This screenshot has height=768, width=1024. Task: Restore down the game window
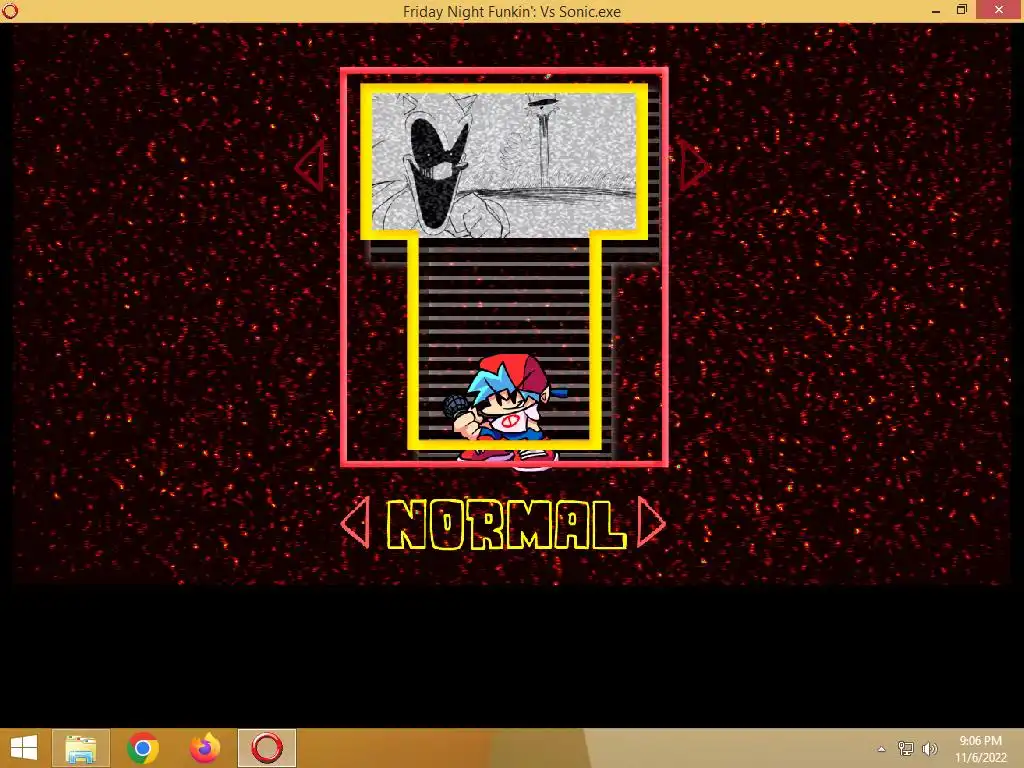click(x=961, y=10)
